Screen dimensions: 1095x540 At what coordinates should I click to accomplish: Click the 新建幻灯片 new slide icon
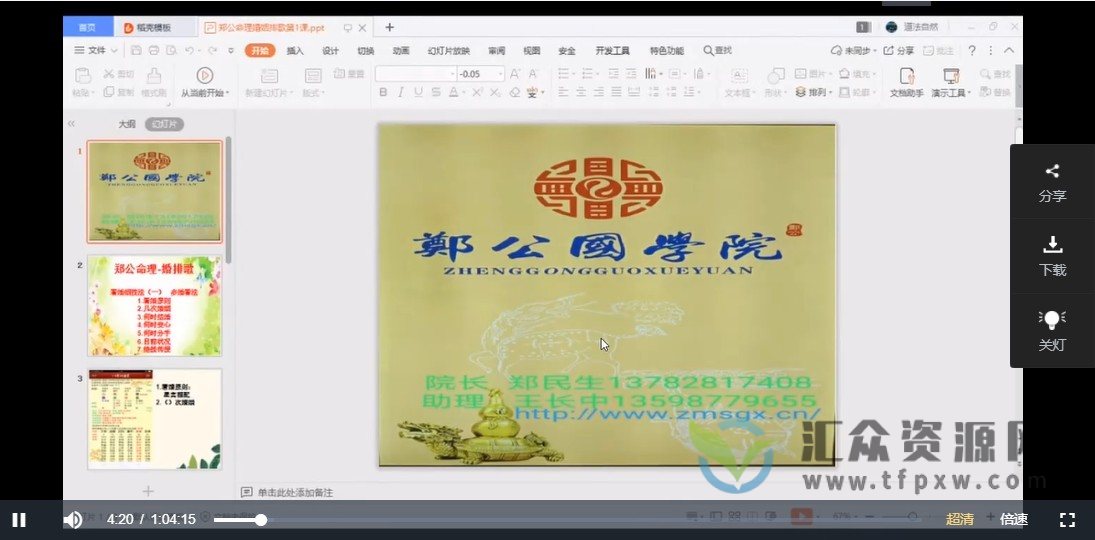click(x=269, y=75)
